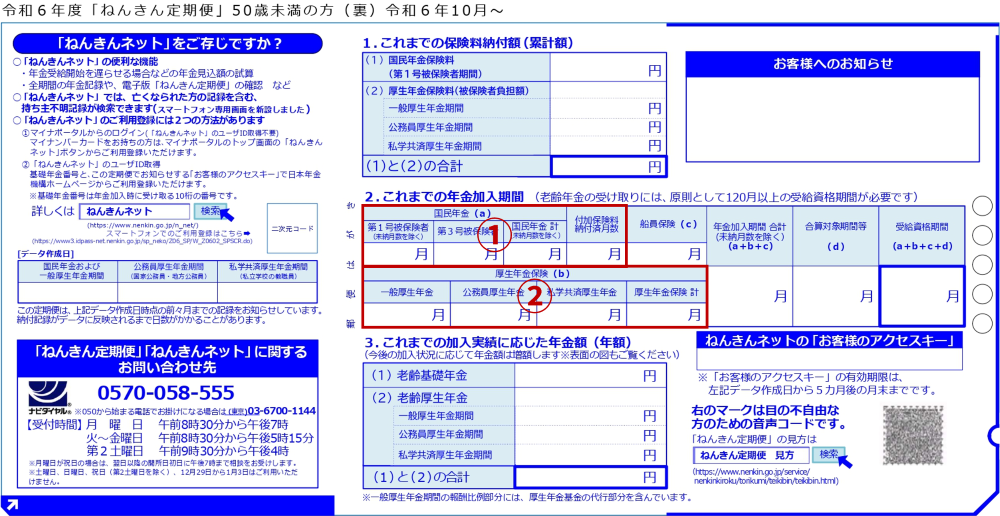Click the blank notice area under お客様へのお知らせ
Viewport: 1000px width, 516px height.
click(832, 118)
